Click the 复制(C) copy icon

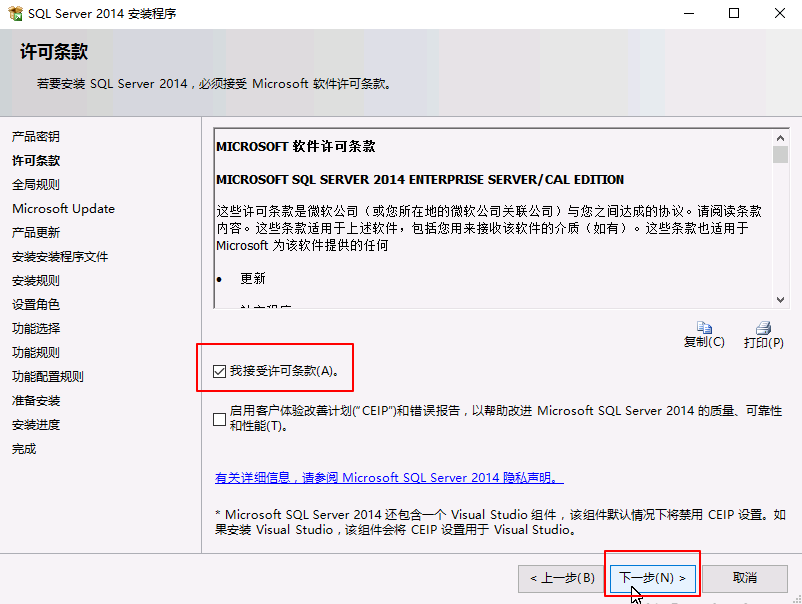(705, 332)
